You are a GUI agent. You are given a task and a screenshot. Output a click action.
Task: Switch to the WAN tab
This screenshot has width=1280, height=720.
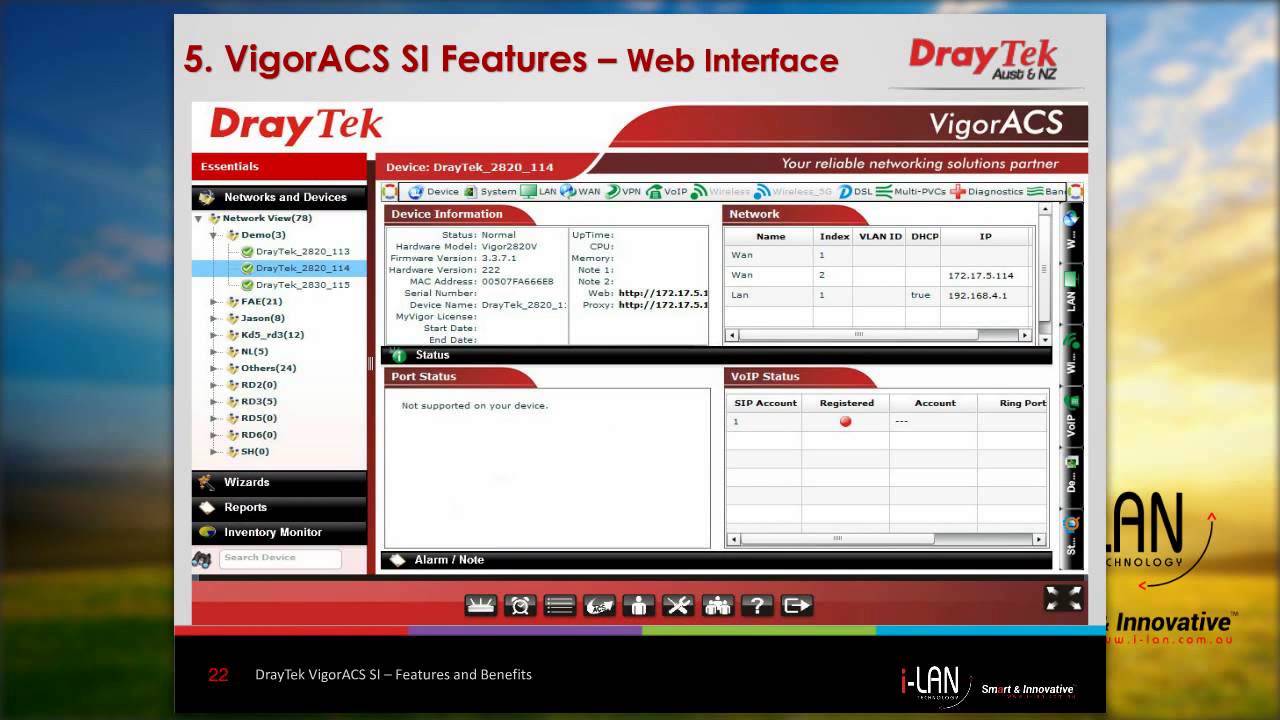(x=580, y=191)
